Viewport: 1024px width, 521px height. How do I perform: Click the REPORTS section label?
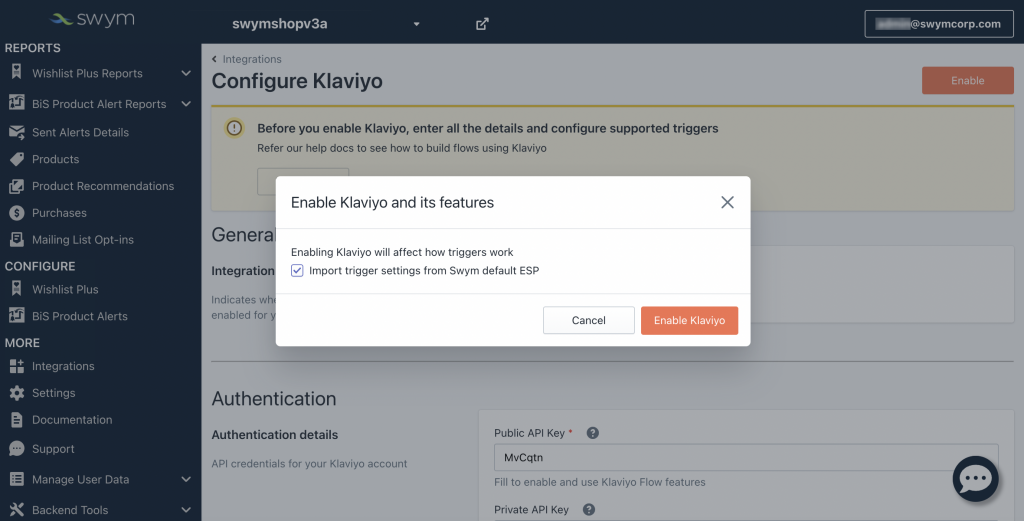[x=33, y=48]
